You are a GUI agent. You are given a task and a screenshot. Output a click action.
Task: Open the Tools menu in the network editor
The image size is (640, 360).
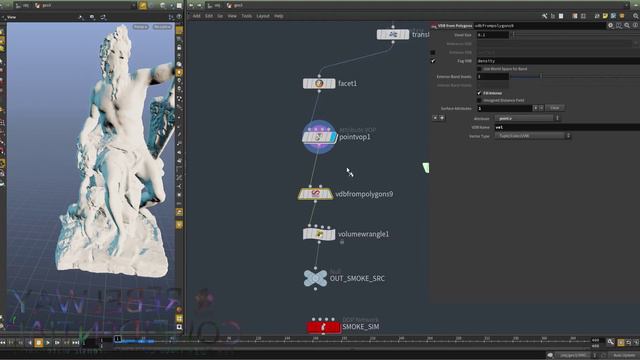coord(247,16)
